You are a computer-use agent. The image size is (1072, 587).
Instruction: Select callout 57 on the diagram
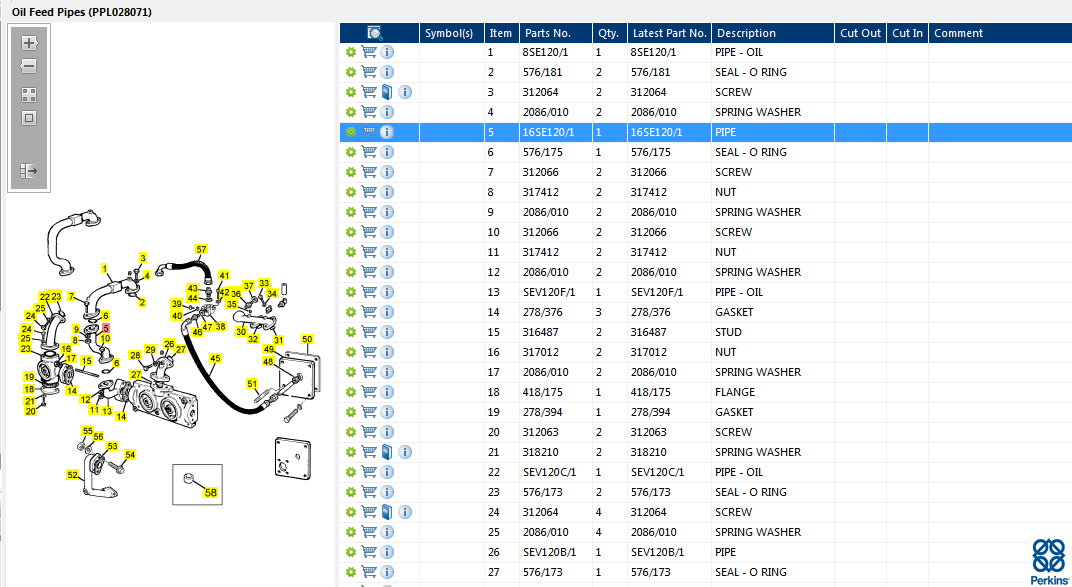tap(201, 249)
